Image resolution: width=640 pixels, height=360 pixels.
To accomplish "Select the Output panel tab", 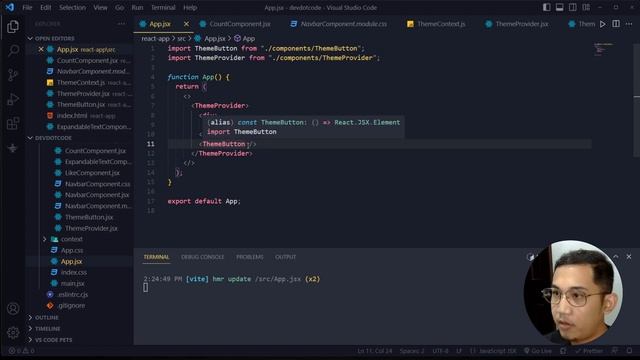I will [285, 257].
